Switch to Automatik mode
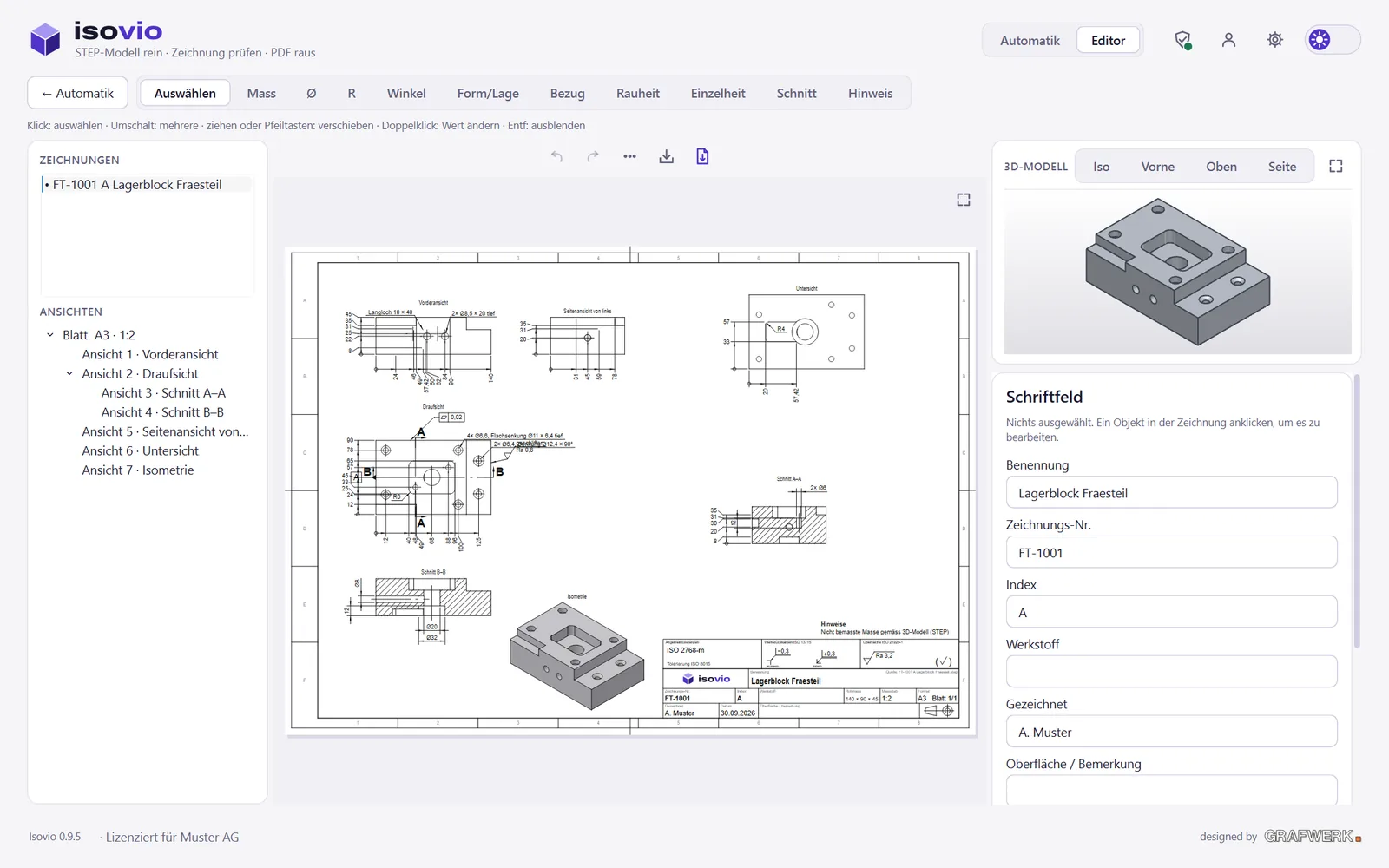This screenshot has width=1389, height=868. click(x=1030, y=40)
